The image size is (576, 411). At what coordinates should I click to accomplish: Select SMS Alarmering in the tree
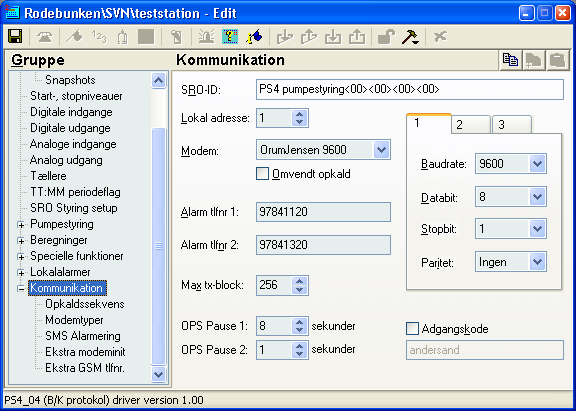coord(83,336)
